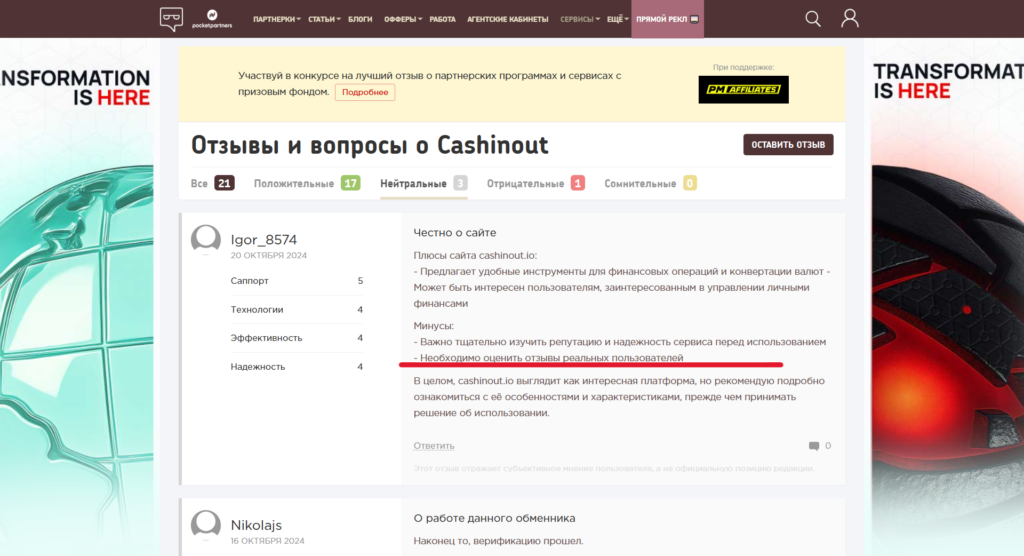Open the site search magnifier icon
This screenshot has width=1024, height=556.
pyautogui.click(x=812, y=19)
